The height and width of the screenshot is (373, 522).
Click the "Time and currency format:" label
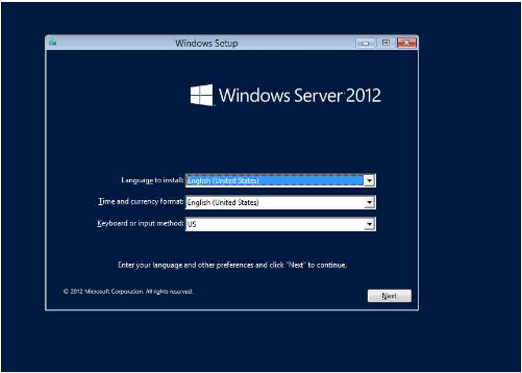coord(141,202)
